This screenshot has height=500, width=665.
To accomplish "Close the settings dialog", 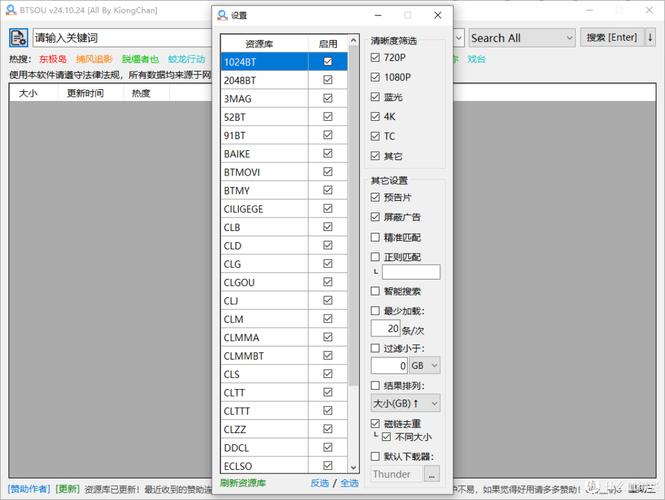I will click(438, 15).
